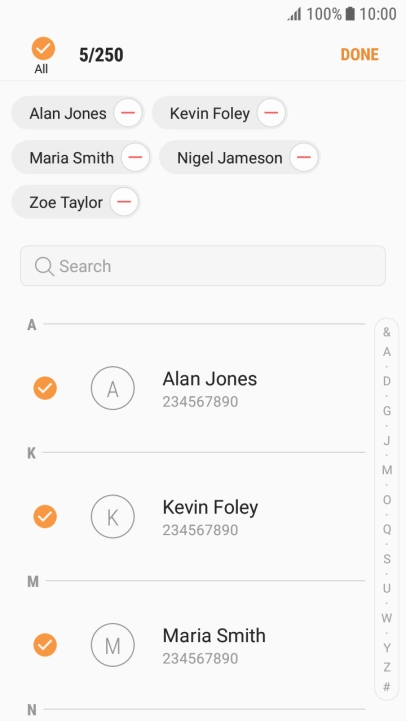Uncheck Alan Jones in contact list
This screenshot has width=406, height=721.
coord(45,388)
